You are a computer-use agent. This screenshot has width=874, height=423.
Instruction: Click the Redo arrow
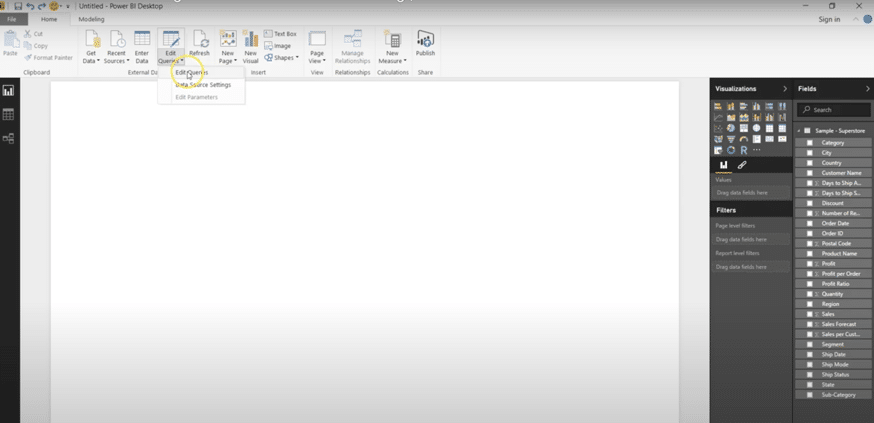coord(42,6)
